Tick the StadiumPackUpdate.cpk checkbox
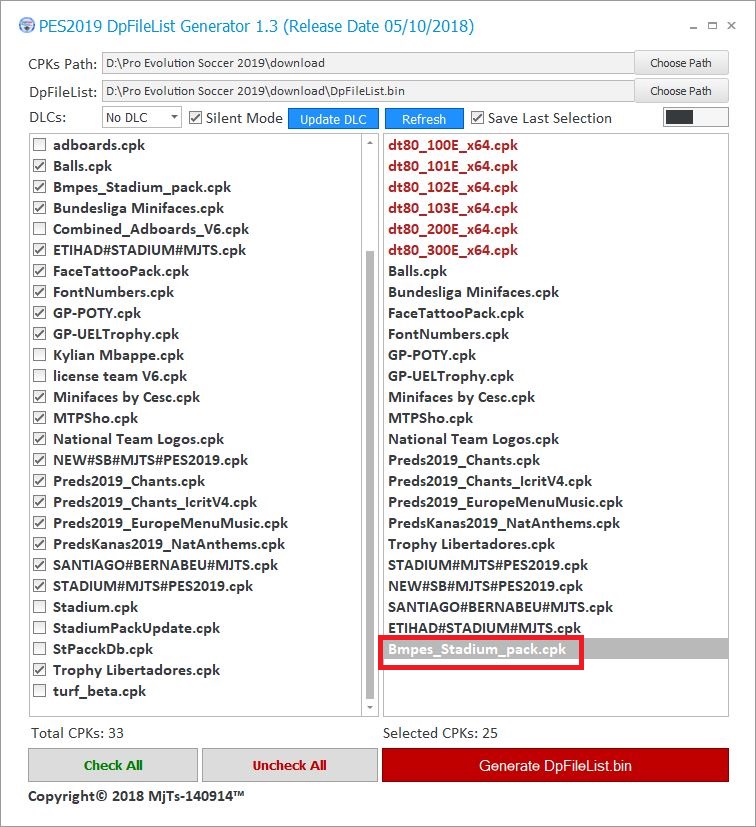The width and height of the screenshot is (756, 827). (40, 628)
